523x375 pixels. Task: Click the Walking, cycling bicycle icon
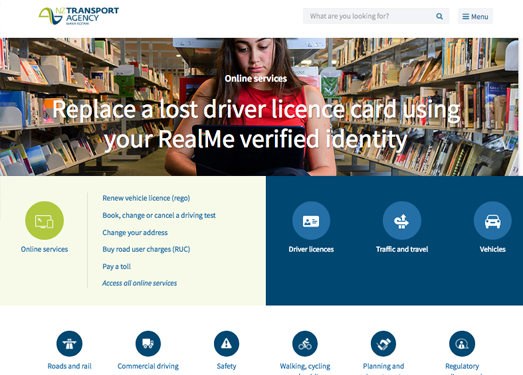pyautogui.click(x=305, y=344)
